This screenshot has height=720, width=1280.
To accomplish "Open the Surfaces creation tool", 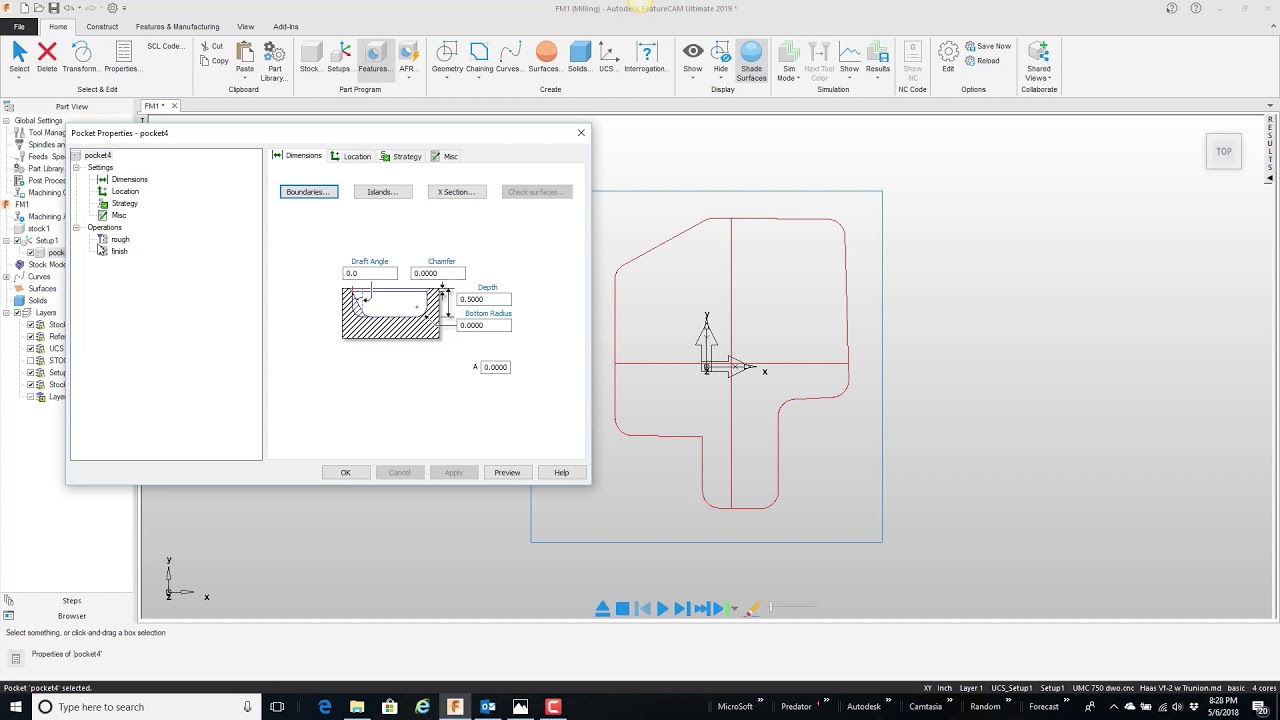I will pos(545,57).
